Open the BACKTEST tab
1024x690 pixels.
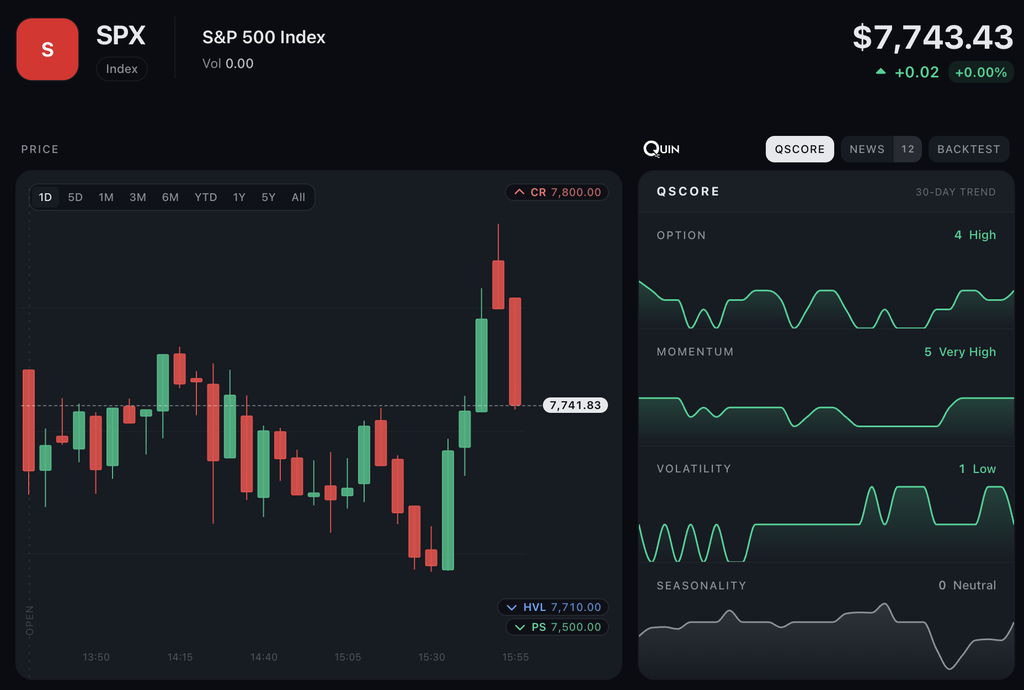[x=968, y=149]
